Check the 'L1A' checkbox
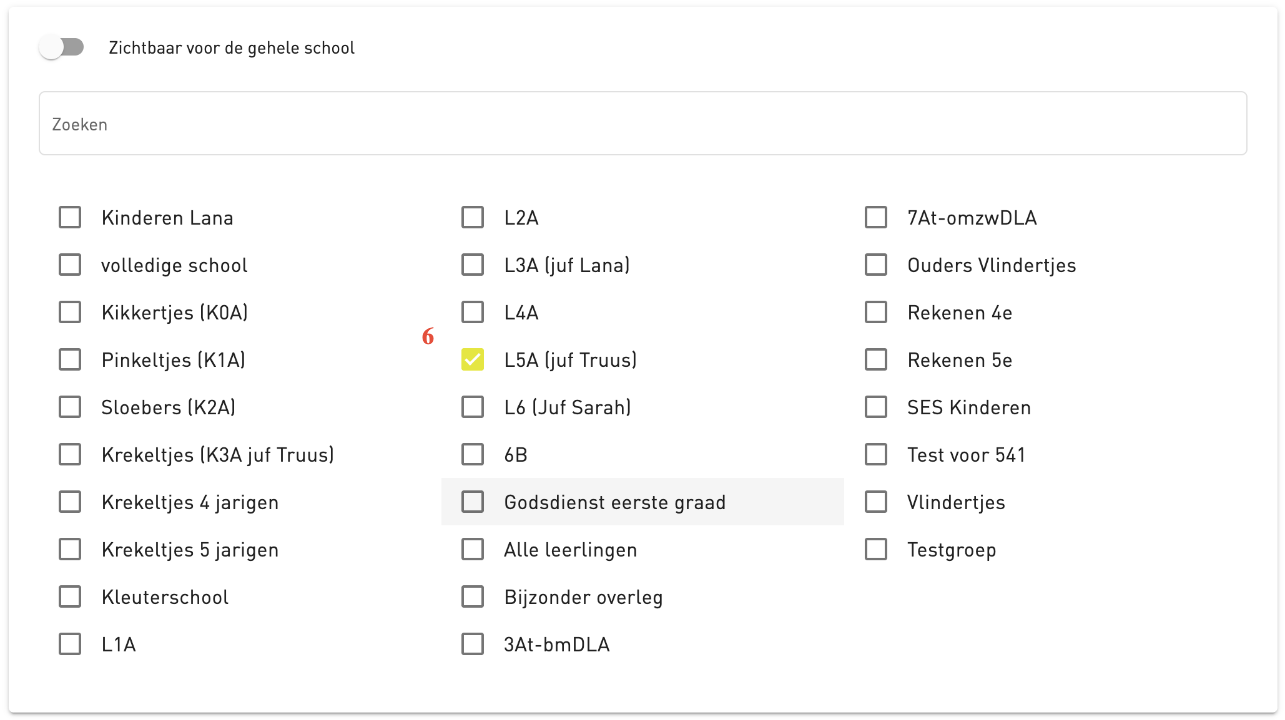This screenshot has width=1285, height=720. pyautogui.click(x=69, y=644)
